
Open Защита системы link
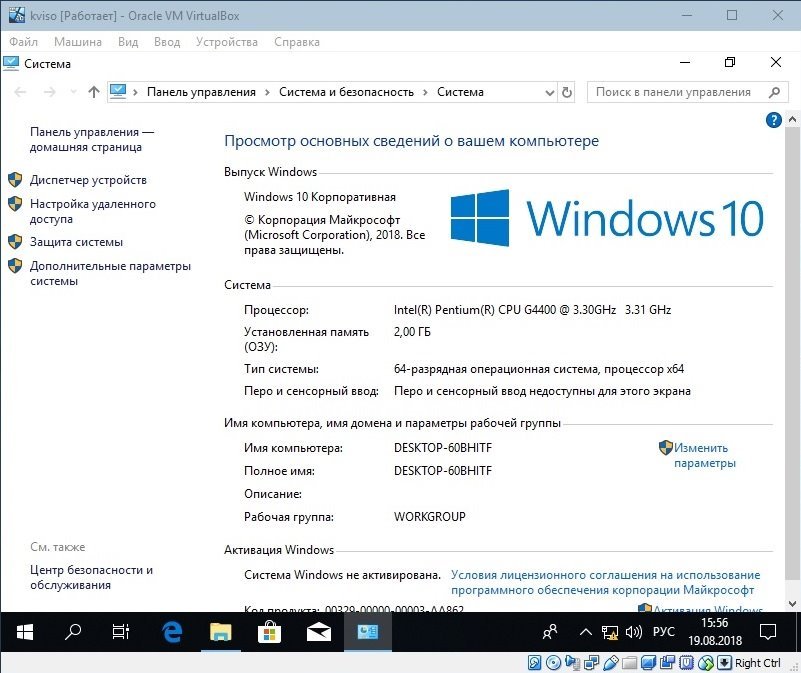76,242
